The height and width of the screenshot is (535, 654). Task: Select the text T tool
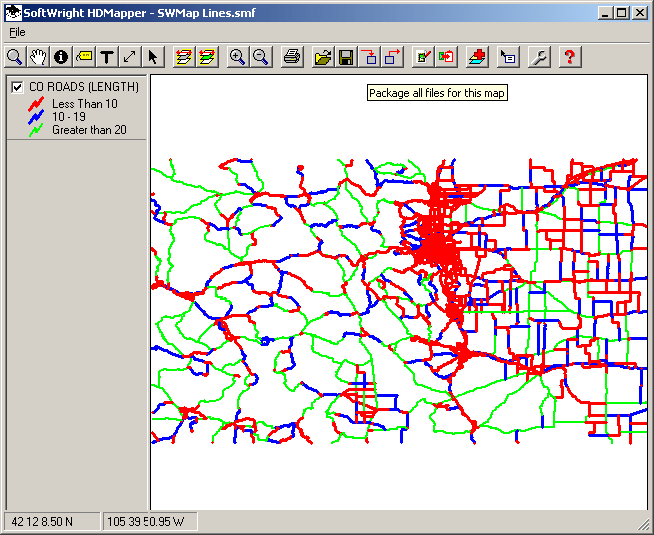click(x=107, y=57)
